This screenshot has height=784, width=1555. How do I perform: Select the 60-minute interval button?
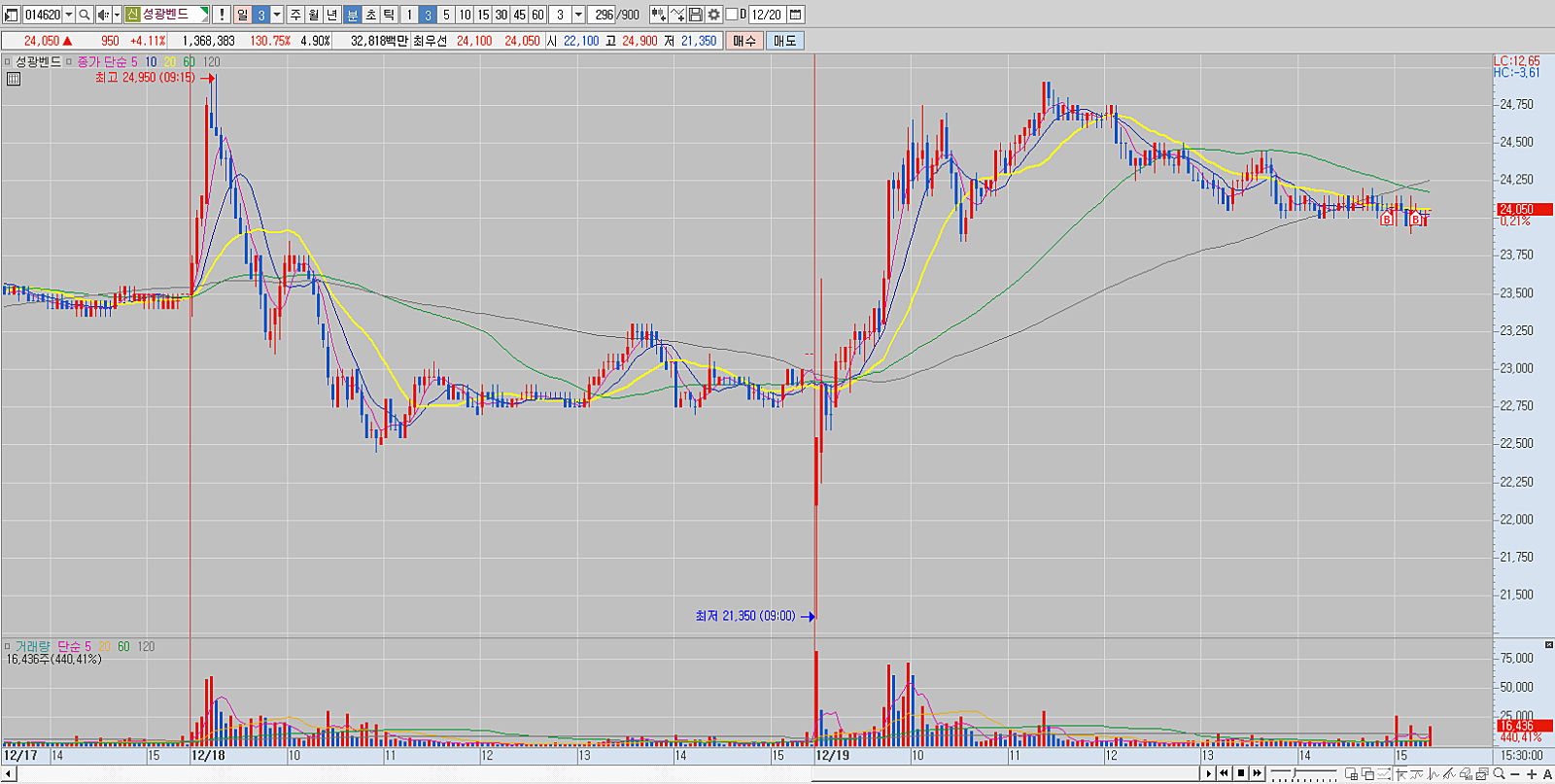coord(537,15)
